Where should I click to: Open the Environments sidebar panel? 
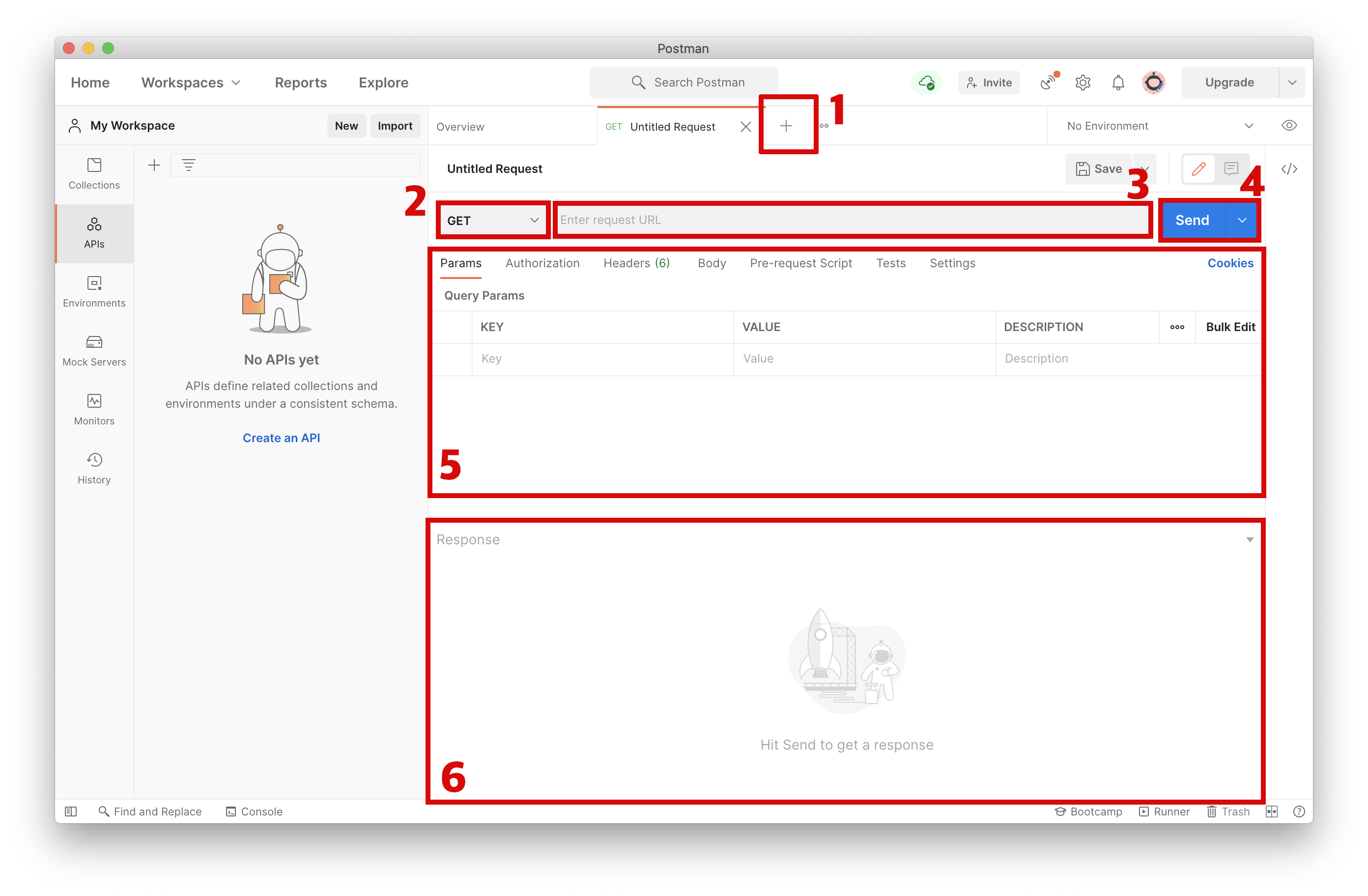pyautogui.click(x=94, y=291)
